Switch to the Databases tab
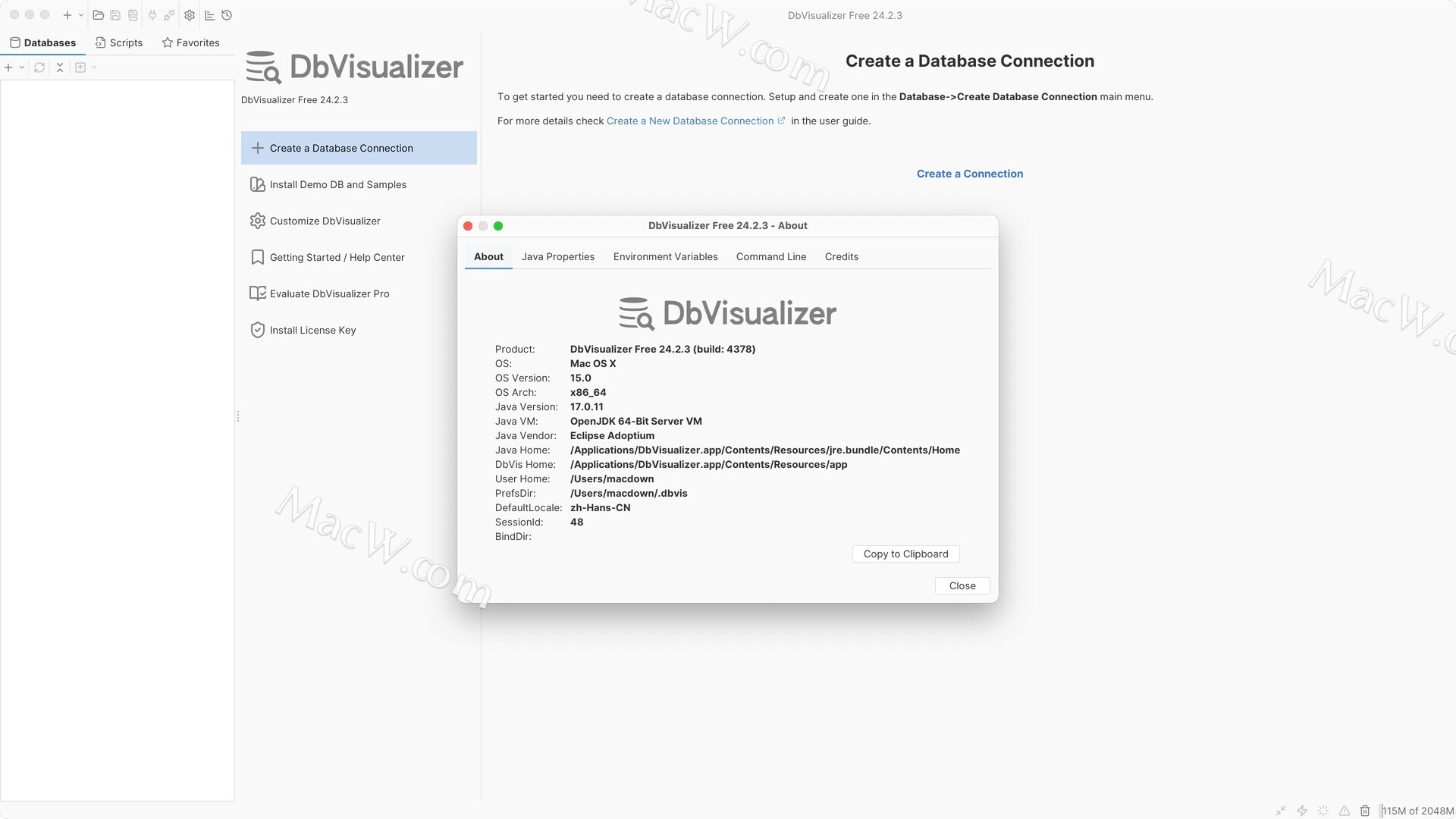 (43, 42)
